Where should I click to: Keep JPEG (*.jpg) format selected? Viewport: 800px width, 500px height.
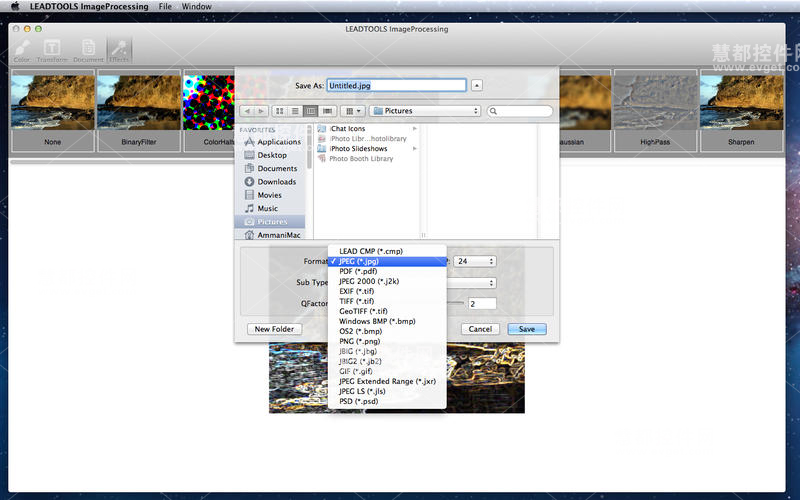pos(387,261)
